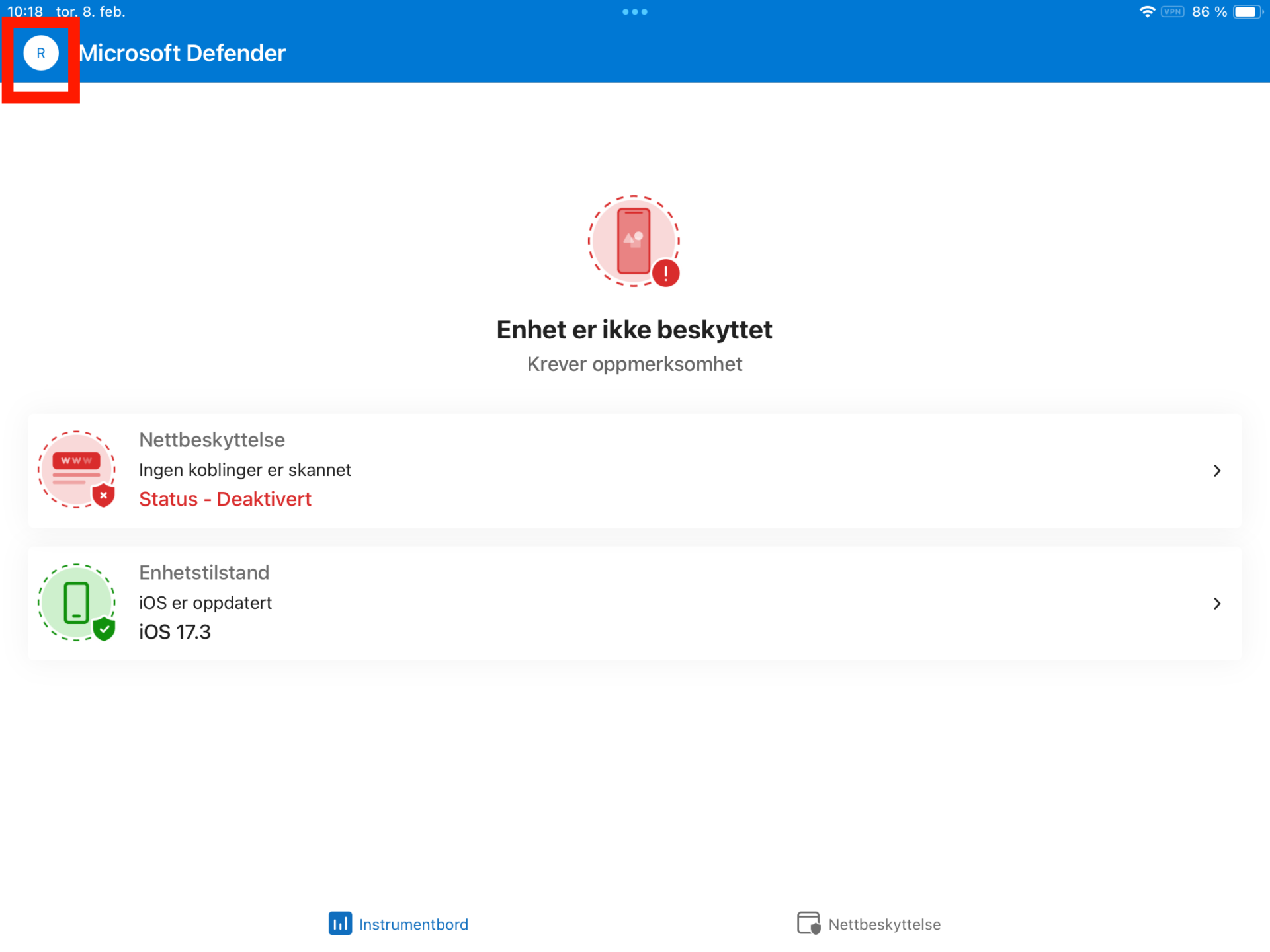Click the Enhet er ikke beskyttet heading
Viewport: 1270px width, 952px height.
[x=634, y=330]
